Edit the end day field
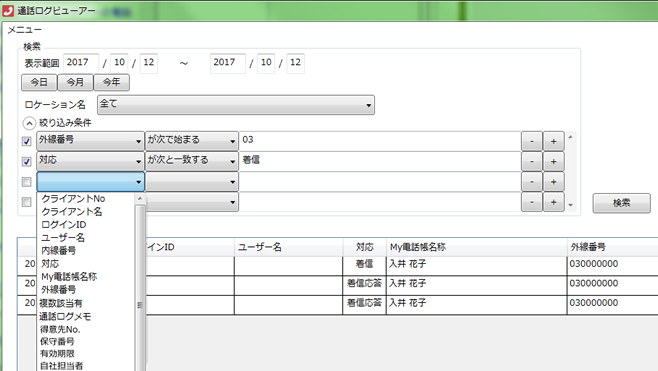Screen dimensions: 658x371 tap(295, 63)
